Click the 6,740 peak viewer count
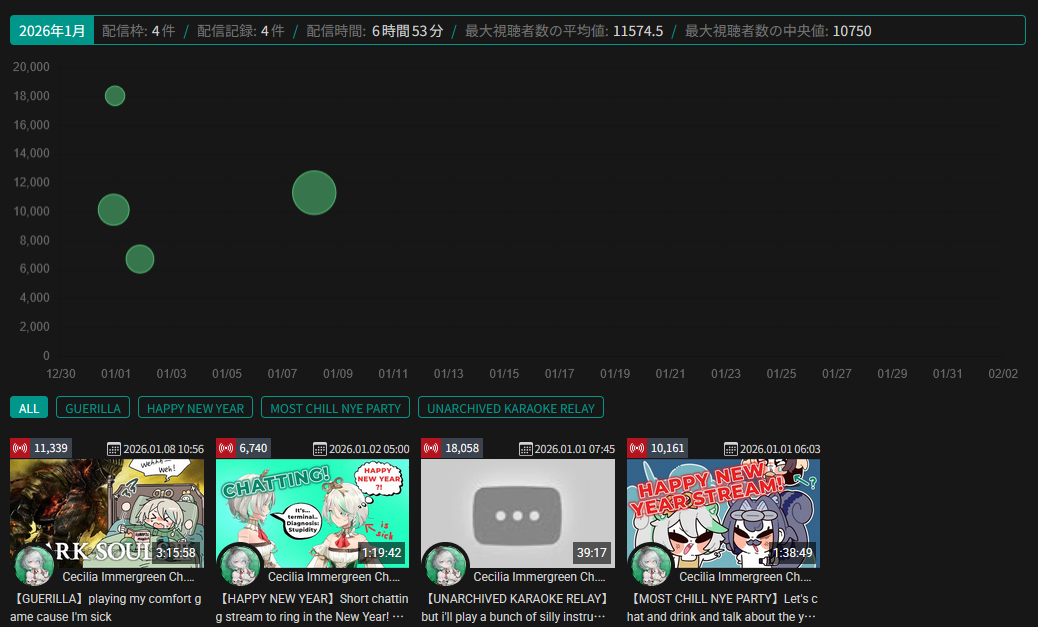Screen dimensions: 1038x627 [254, 448]
